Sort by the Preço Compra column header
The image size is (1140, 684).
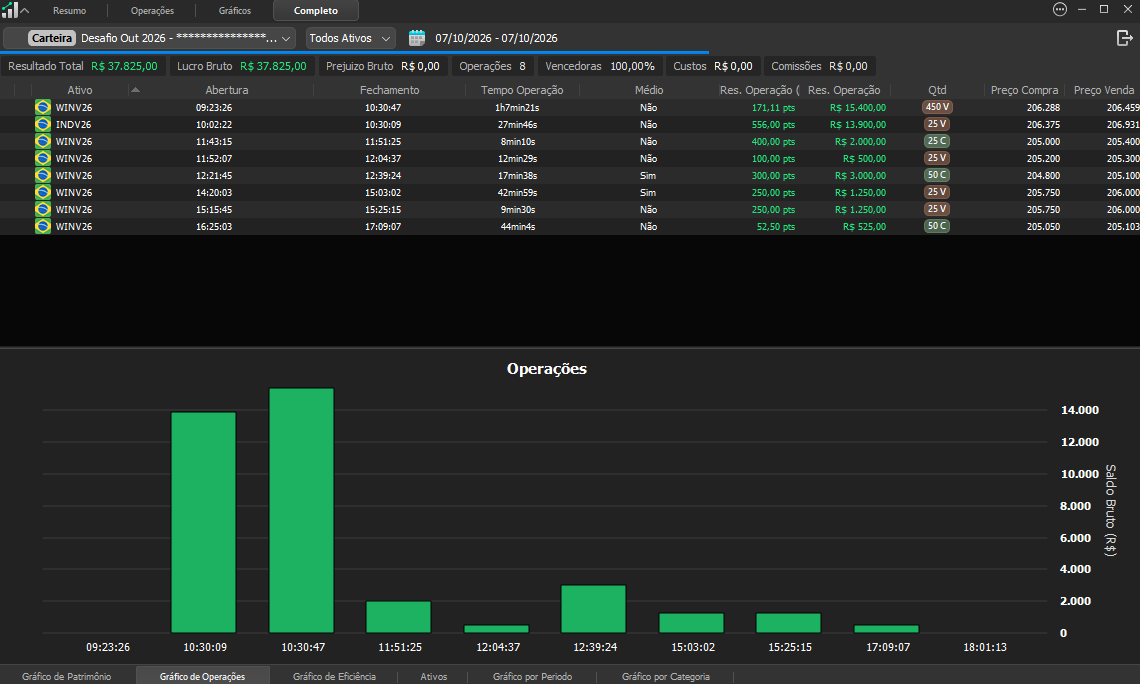(x=1024, y=90)
